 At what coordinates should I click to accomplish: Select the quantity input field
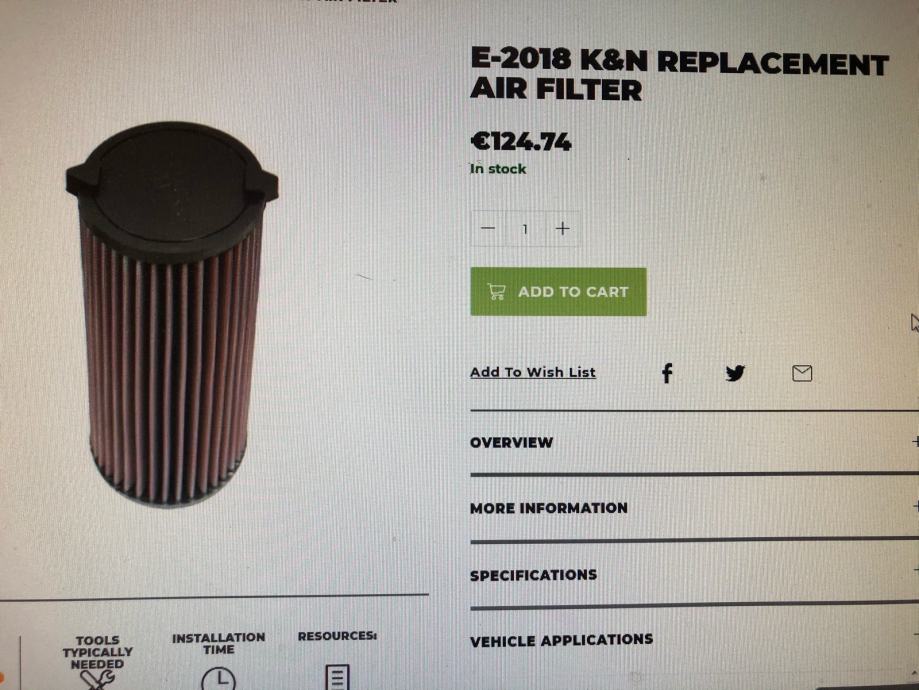pyautogui.click(x=525, y=229)
